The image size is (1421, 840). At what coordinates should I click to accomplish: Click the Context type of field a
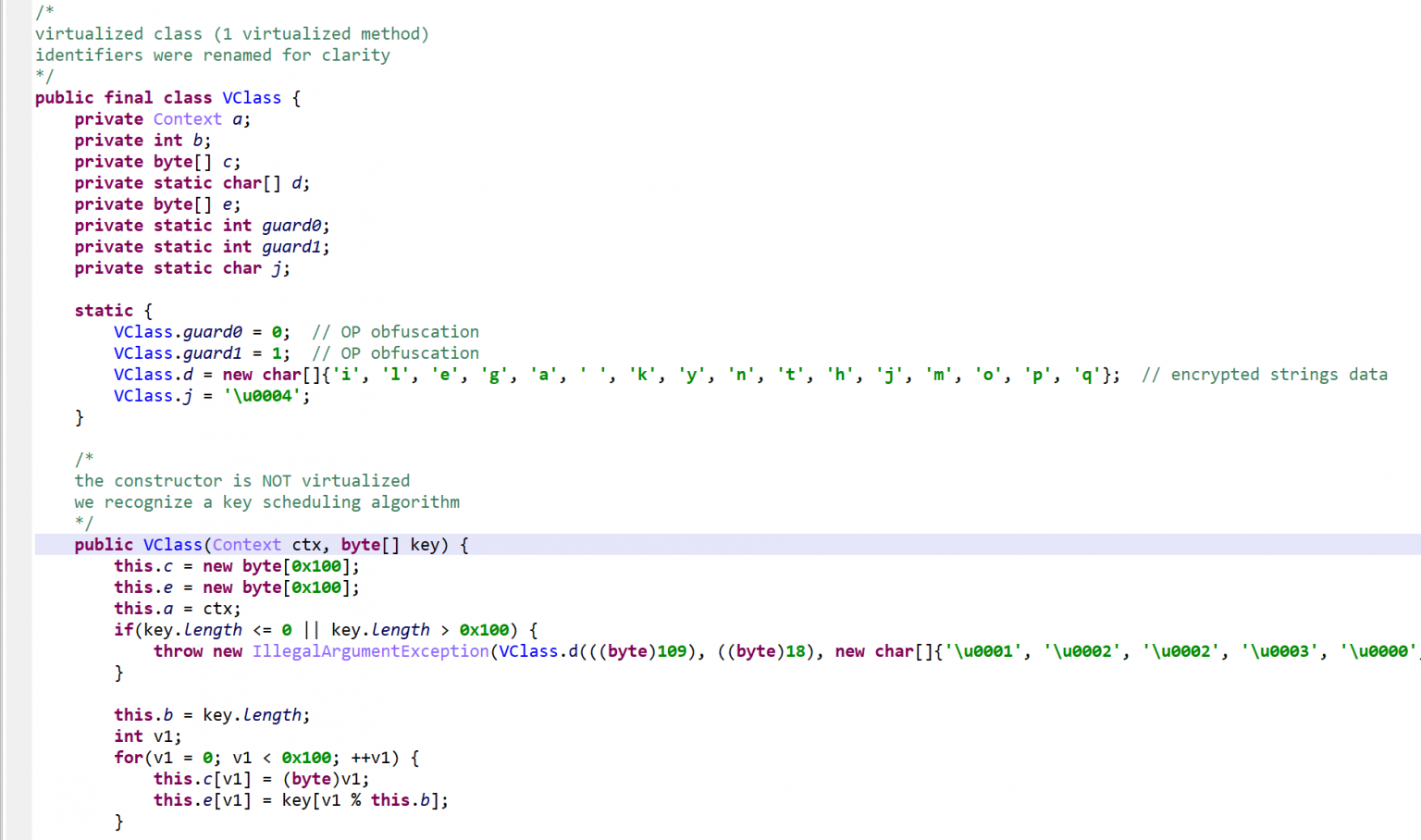(x=187, y=118)
